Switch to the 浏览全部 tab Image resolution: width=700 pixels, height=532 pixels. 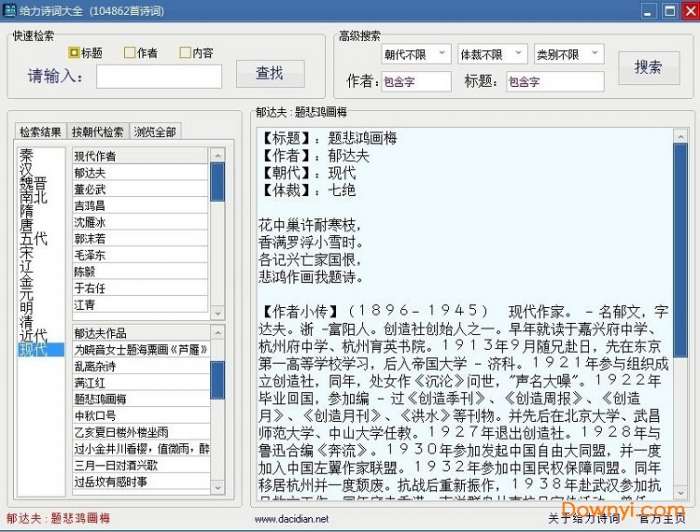(x=155, y=132)
